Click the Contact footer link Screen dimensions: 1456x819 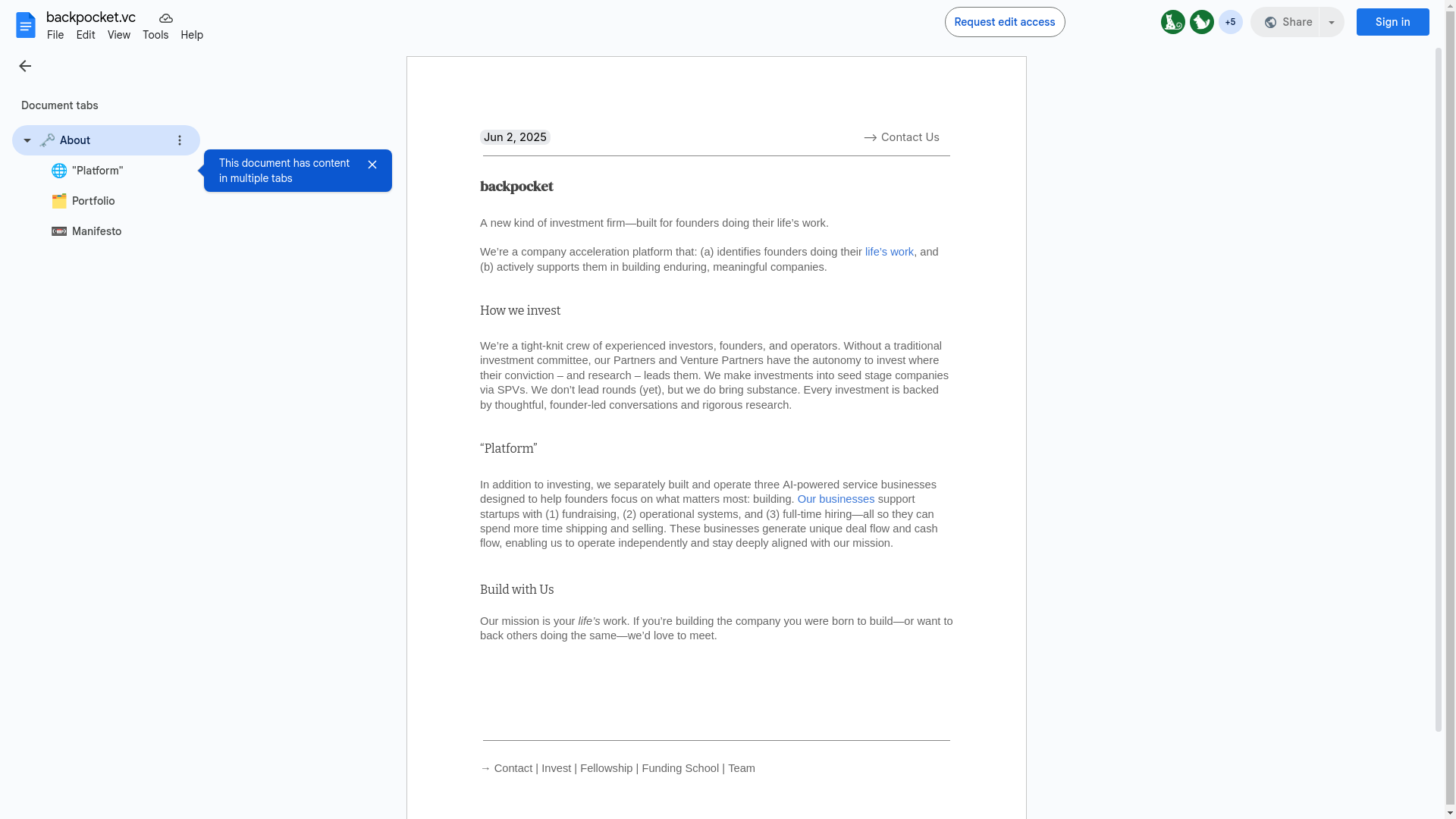pyautogui.click(x=513, y=768)
